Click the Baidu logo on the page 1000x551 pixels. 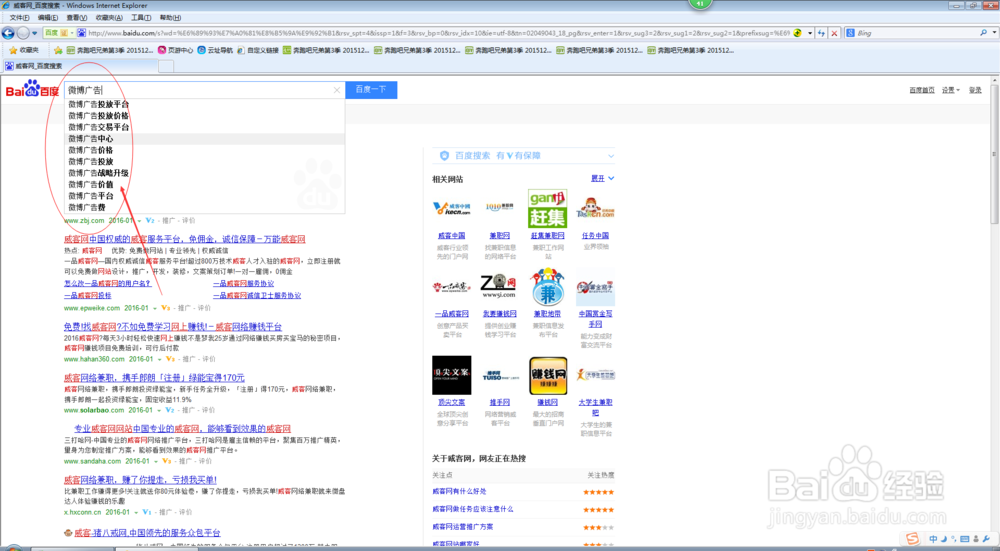click(32, 89)
